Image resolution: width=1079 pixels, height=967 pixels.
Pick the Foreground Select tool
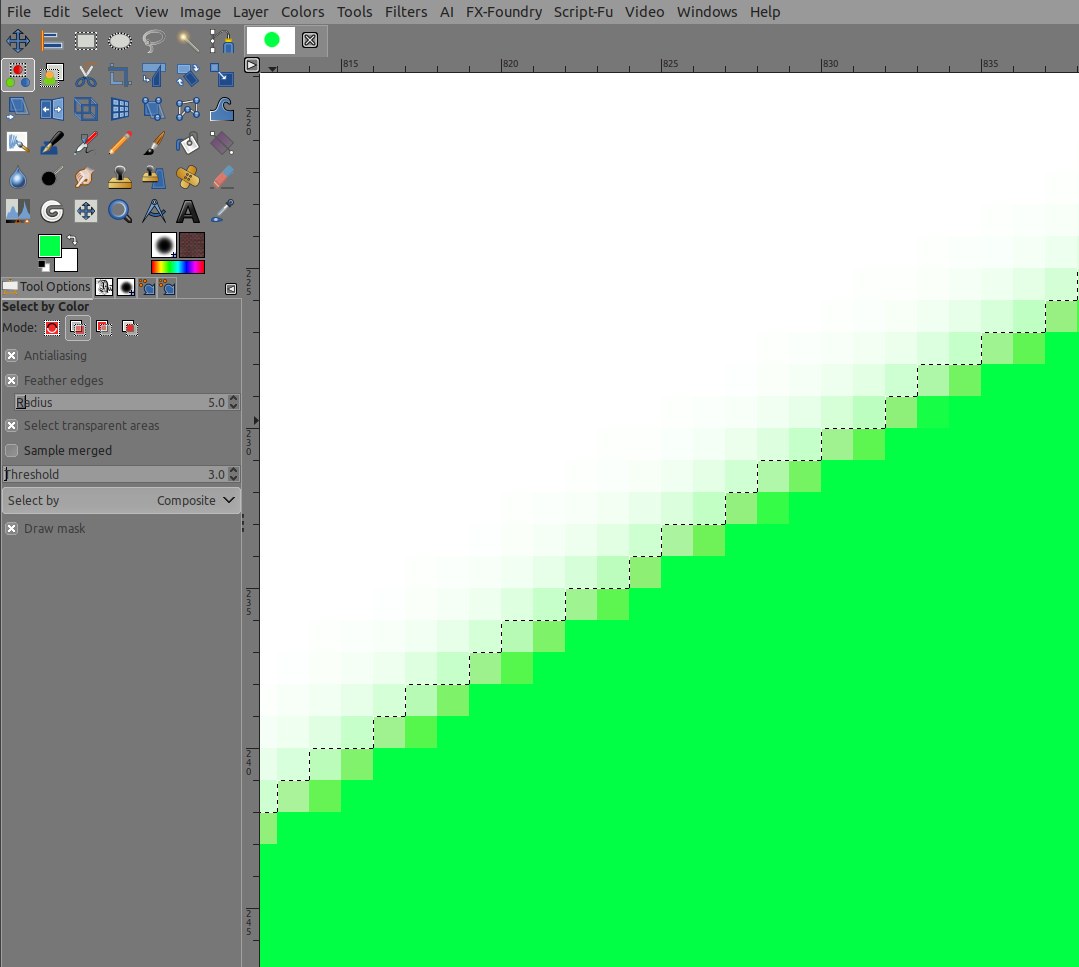(x=52, y=75)
